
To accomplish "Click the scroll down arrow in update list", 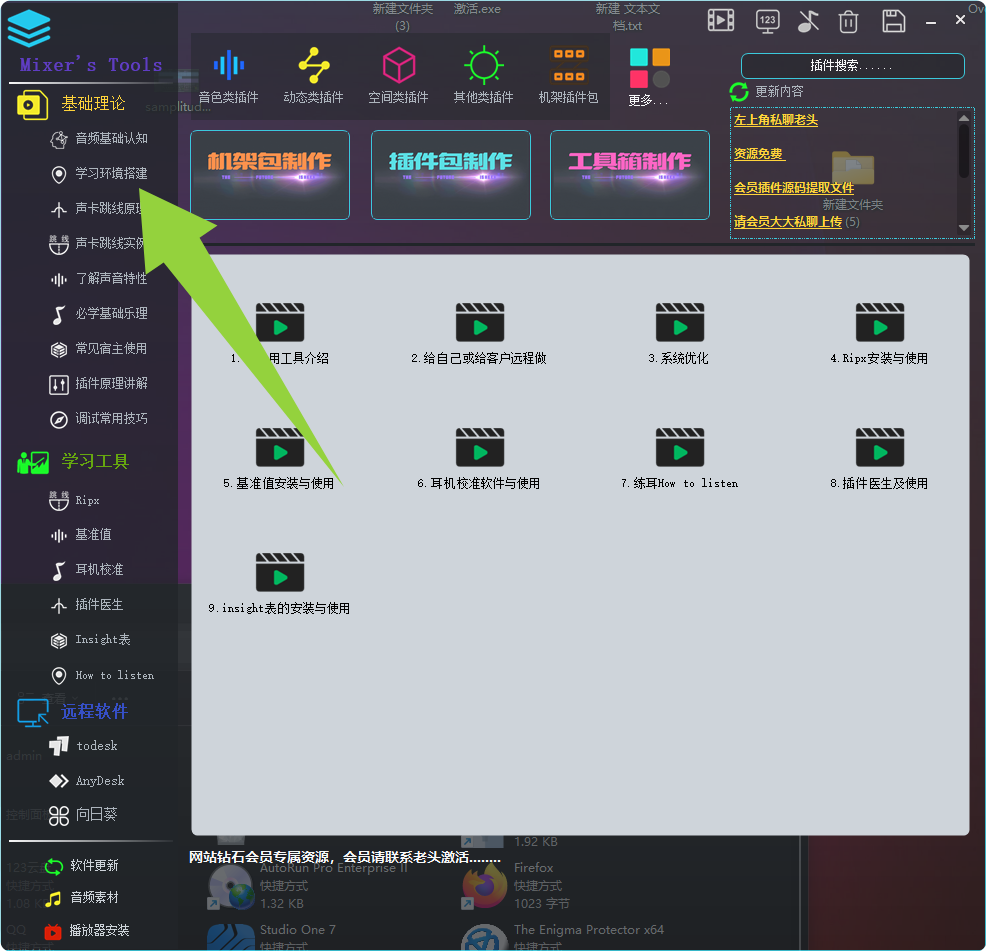I will tap(963, 228).
